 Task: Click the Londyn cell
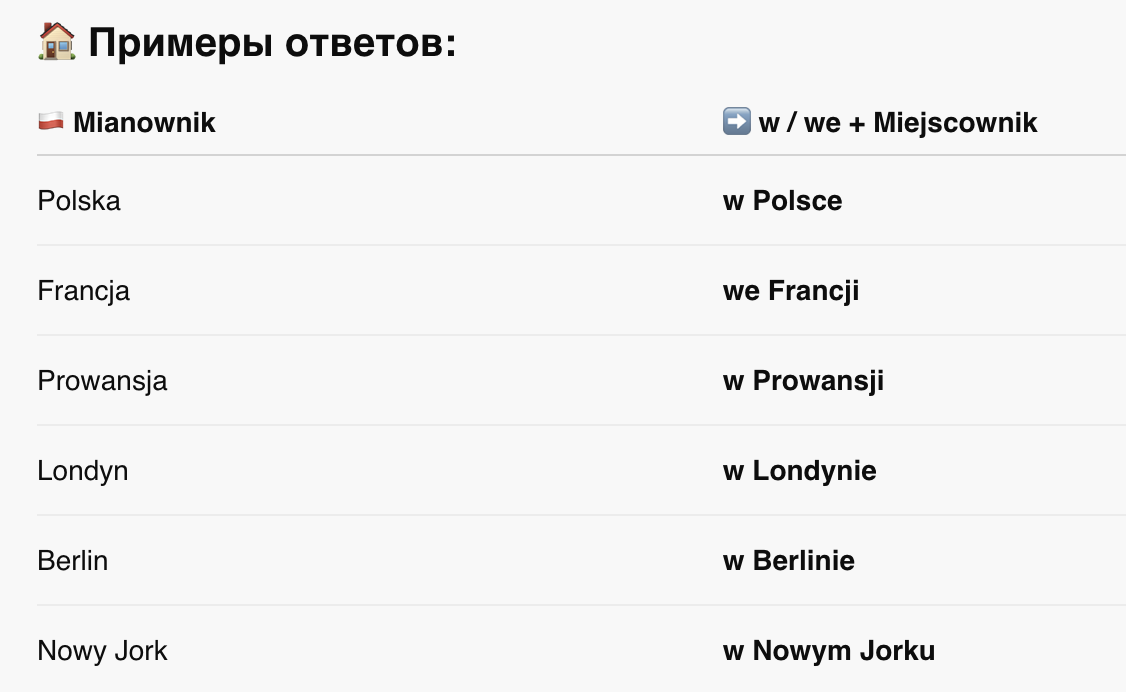[83, 471]
